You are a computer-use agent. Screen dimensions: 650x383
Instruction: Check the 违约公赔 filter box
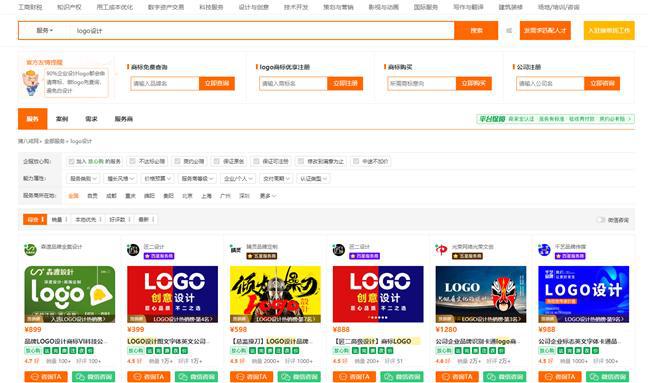pos(177,161)
